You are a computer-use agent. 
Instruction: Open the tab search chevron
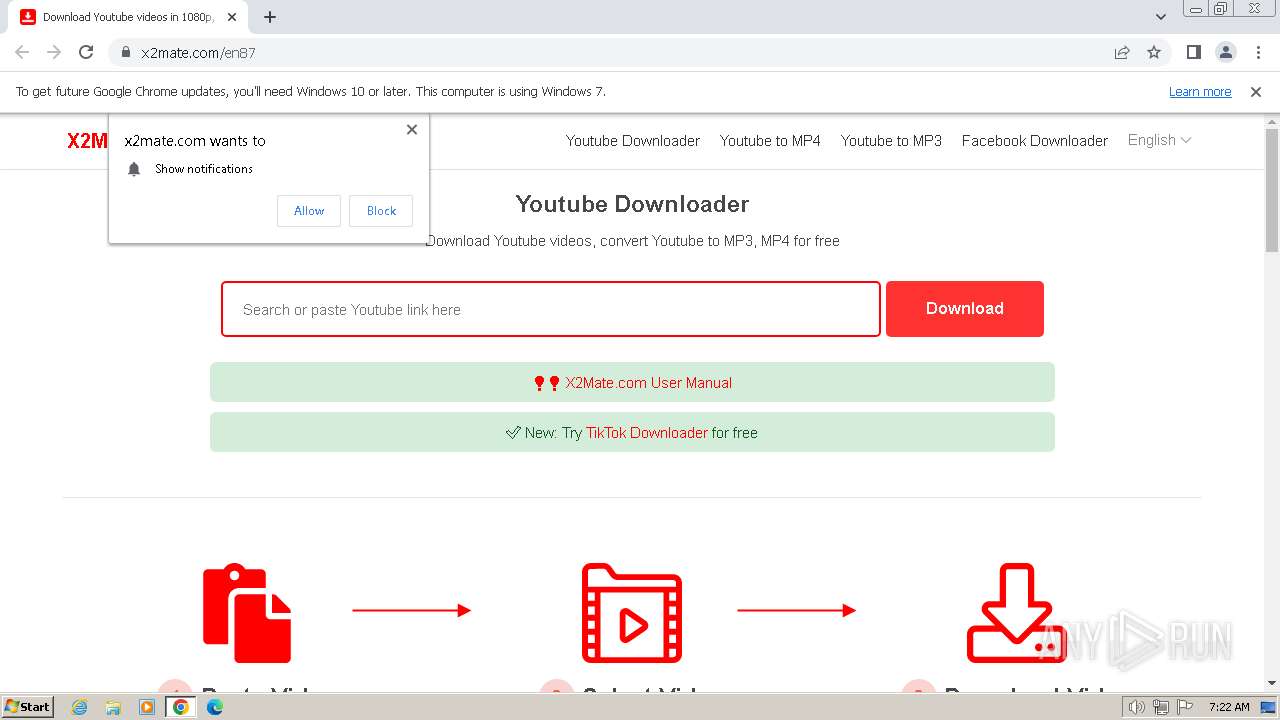1161,17
